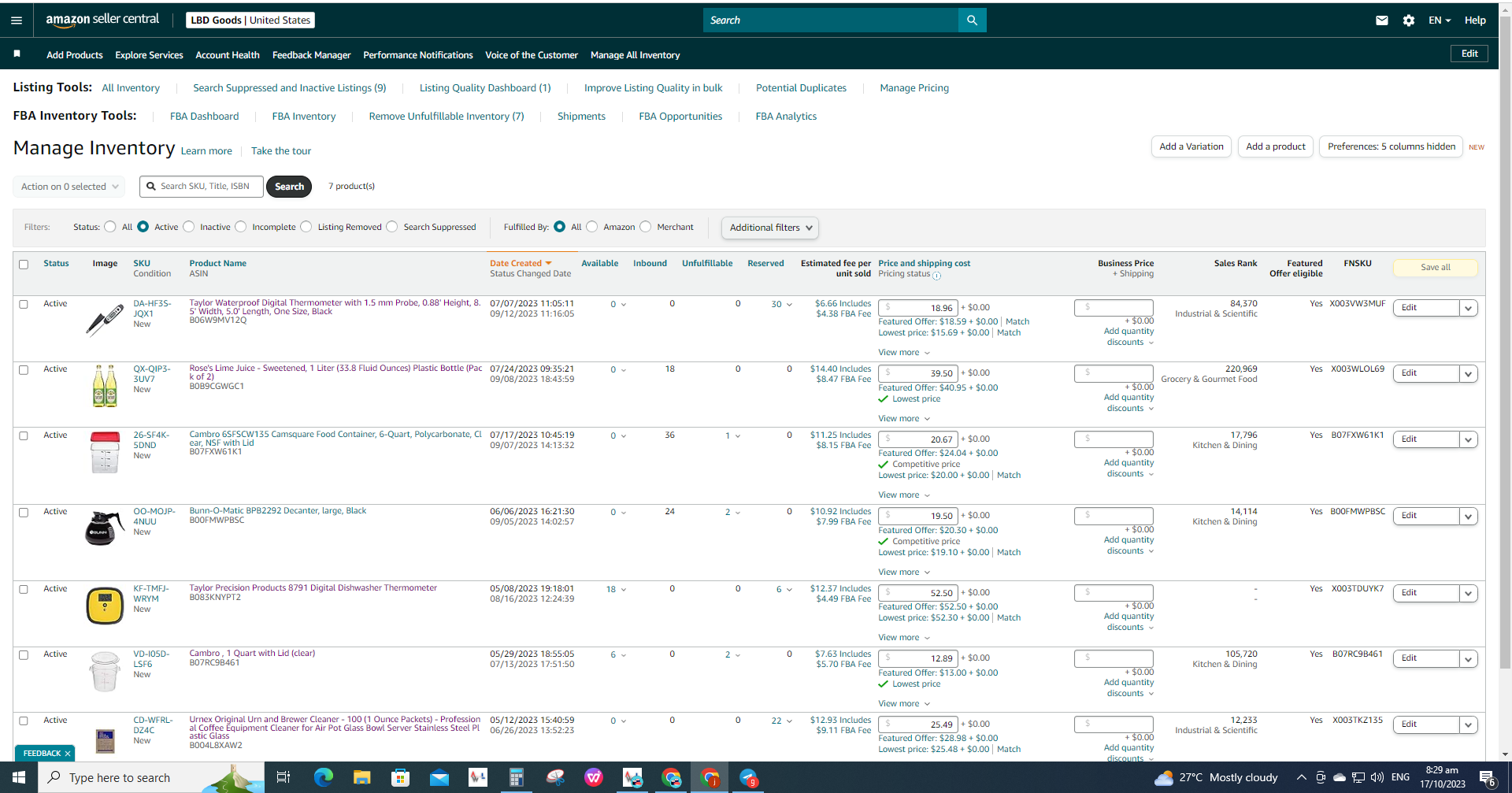Open the Taylor Waterproof Thermometer product image
1512x793 pixels.
(x=105, y=320)
